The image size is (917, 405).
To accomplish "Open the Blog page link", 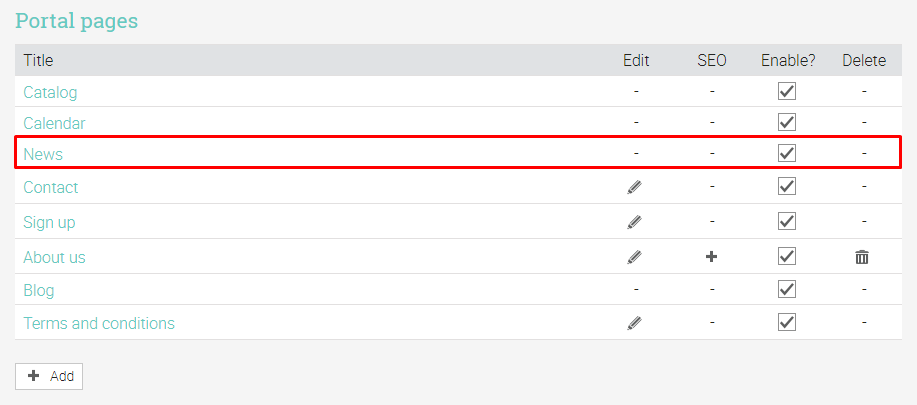I will 39,290.
